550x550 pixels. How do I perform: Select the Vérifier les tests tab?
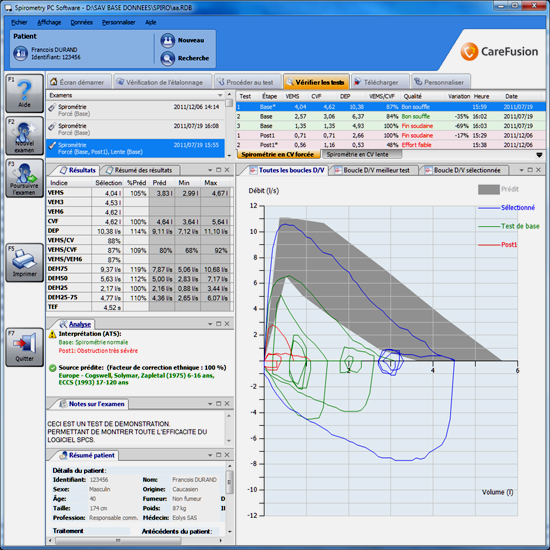(x=316, y=82)
